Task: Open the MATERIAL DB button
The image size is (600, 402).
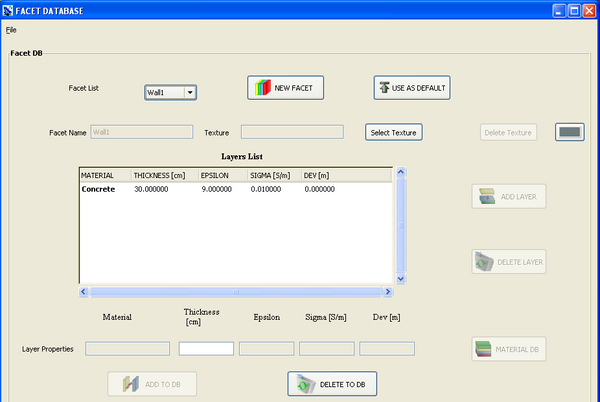Action: [x=509, y=349]
